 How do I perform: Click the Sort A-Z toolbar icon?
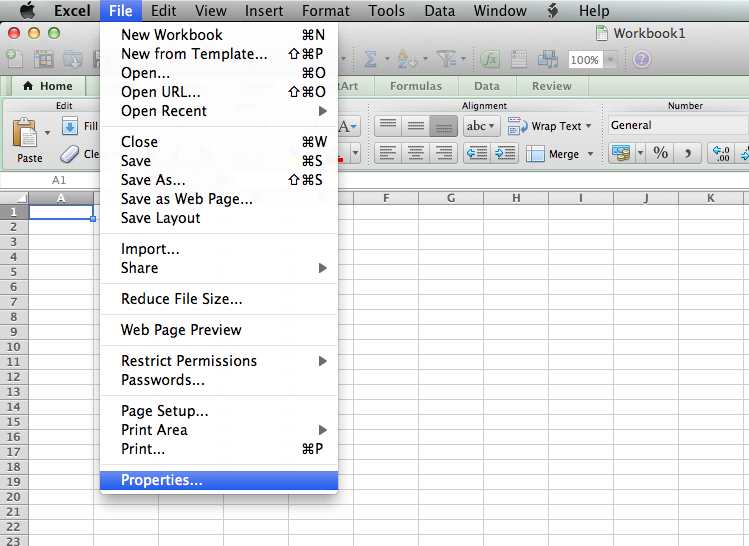(x=407, y=59)
